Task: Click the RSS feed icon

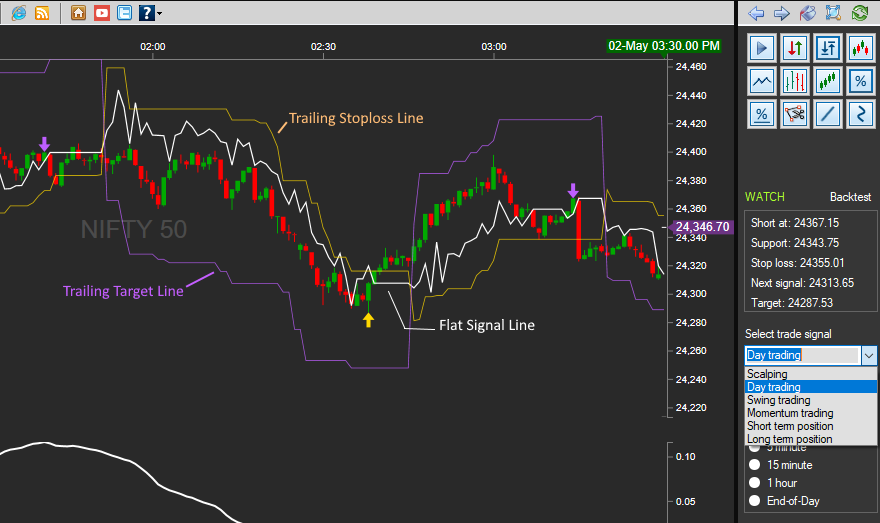Action: 42,13
